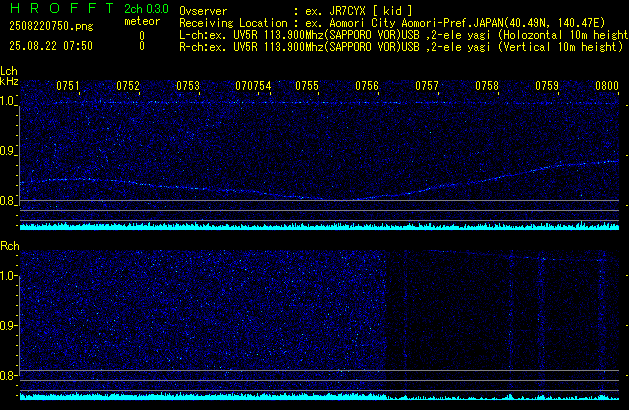
Task: Click the Lch cyan signal level bar
Action: click(x=319, y=226)
